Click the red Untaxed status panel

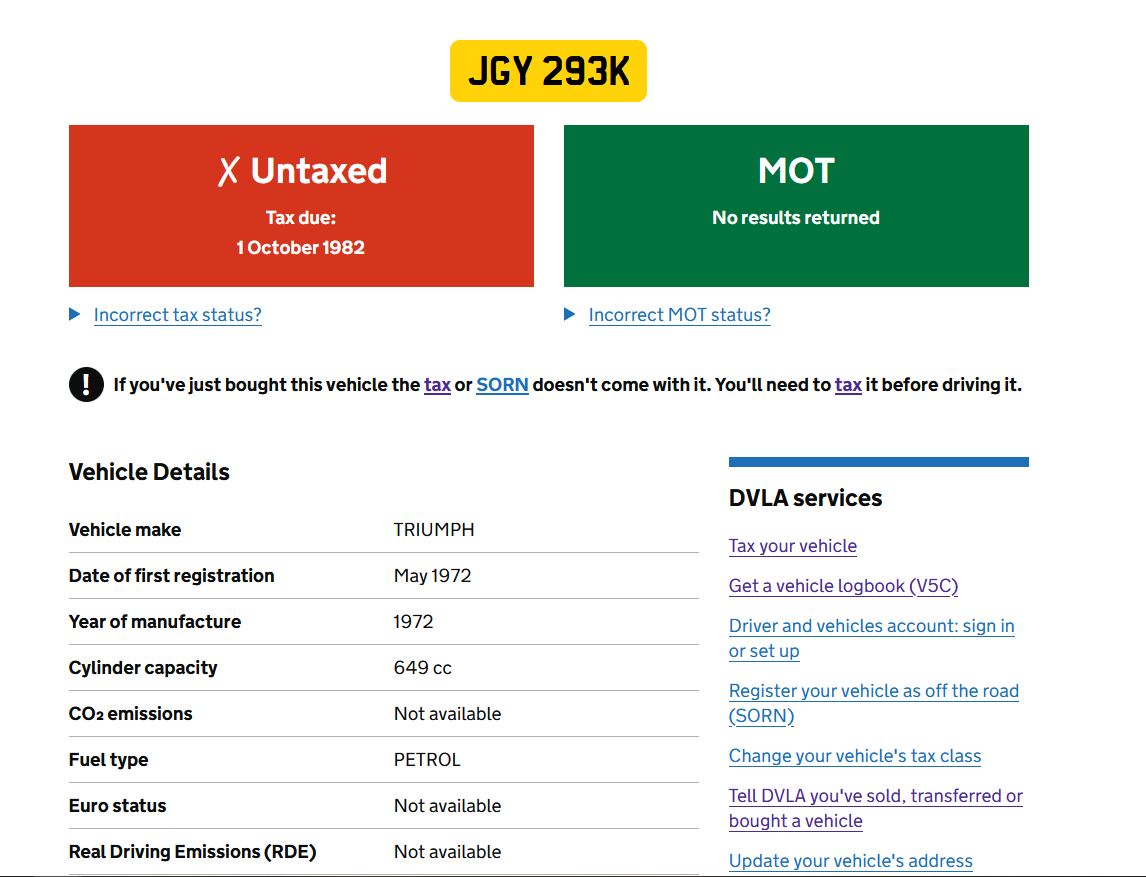pos(301,206)
